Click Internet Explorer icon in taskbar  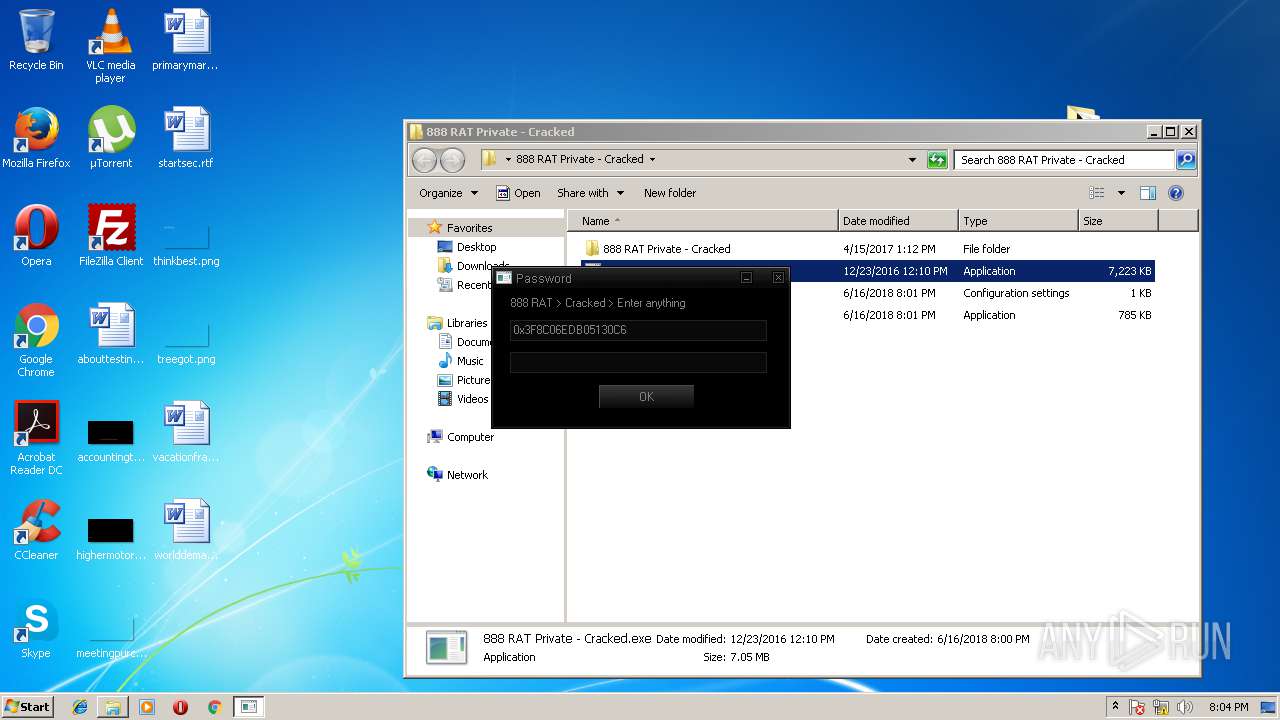80,707
